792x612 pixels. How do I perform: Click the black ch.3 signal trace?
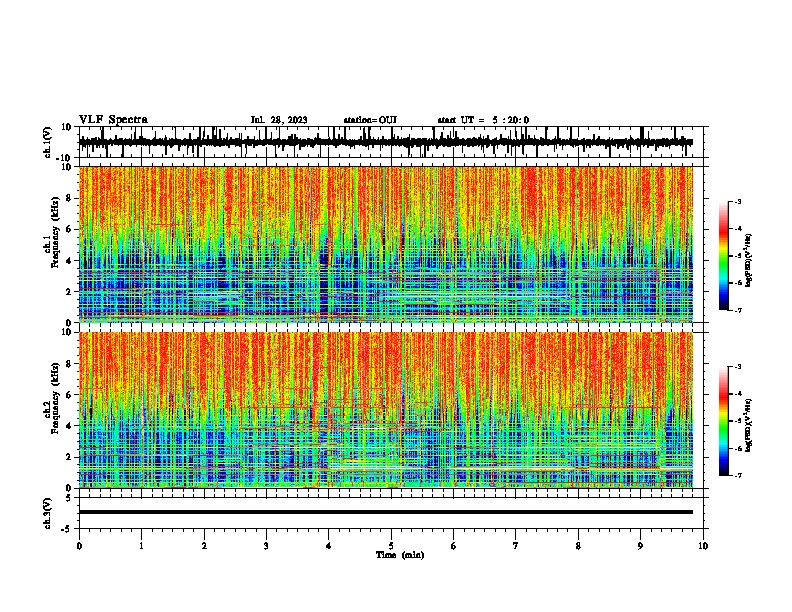386,512
